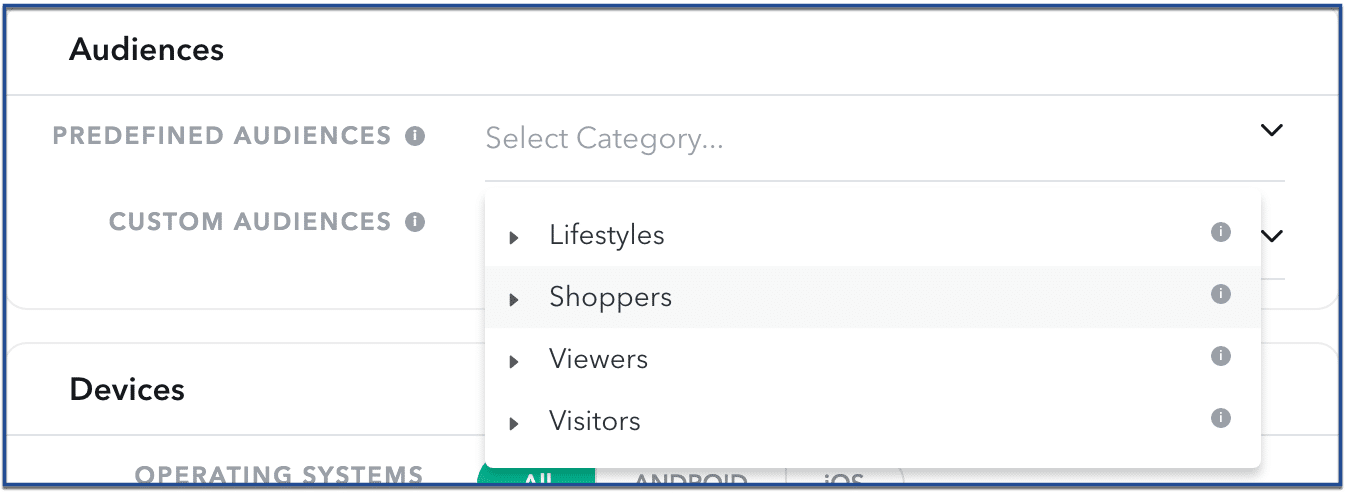This screenshot has width=1346, height=494.
Task: Expand the Visitors category triangle
Action: pyautogui.click(x=514, y=424)
